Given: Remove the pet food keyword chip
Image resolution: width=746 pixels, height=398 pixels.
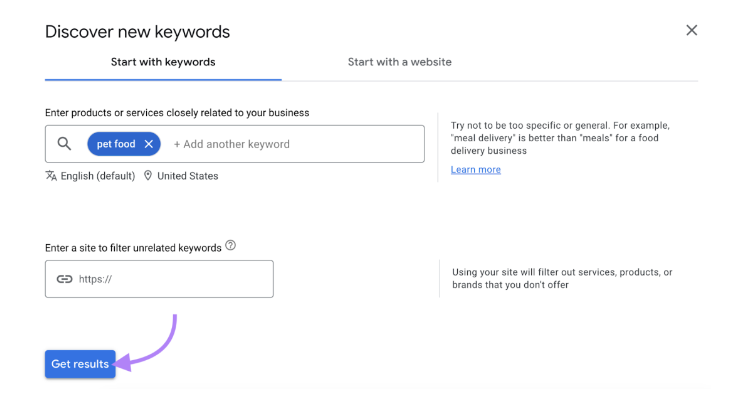Looking at the screenshot, I should [149, 144].
